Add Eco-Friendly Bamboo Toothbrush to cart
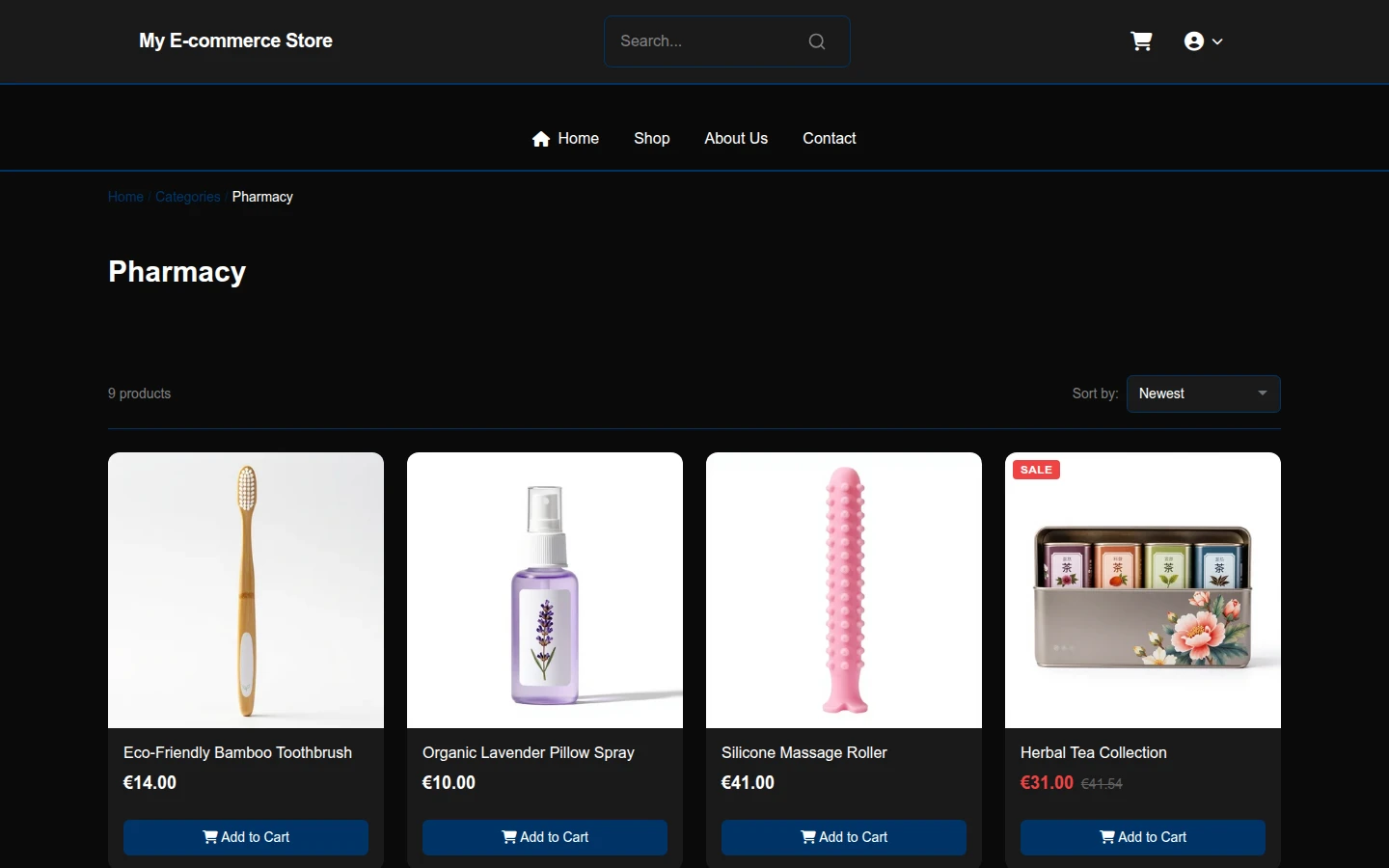 [x=246, y=837]
